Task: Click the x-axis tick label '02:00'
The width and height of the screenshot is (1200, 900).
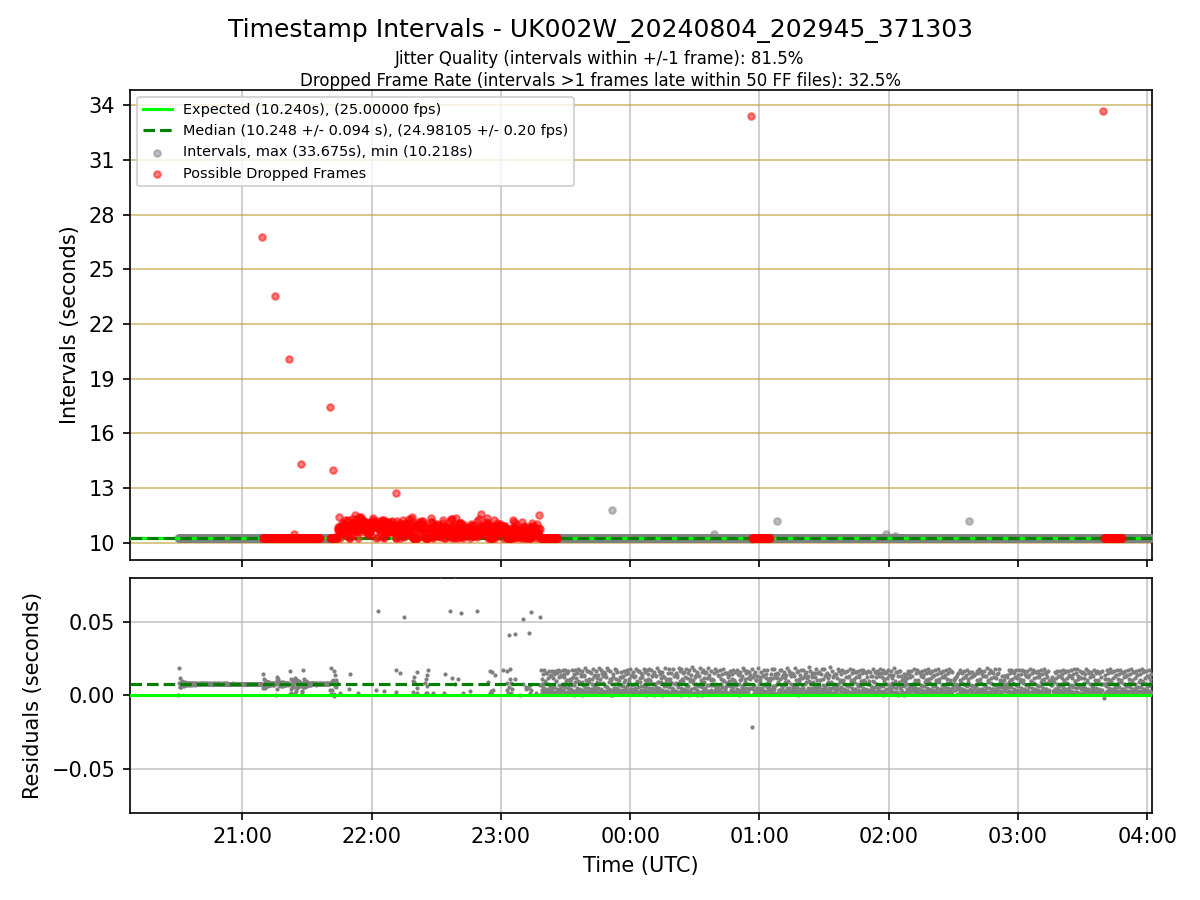Action: [889, 835]
